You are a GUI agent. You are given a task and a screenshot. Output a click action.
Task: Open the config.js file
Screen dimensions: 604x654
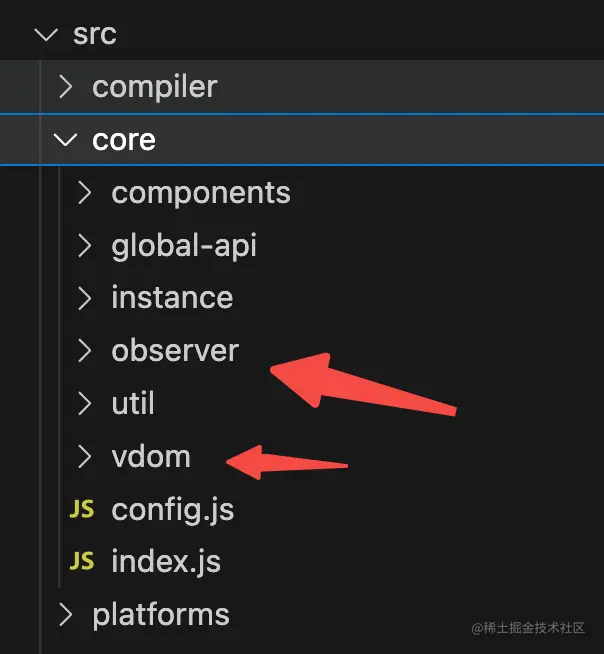pyautogui.click(x=172, y=510)
